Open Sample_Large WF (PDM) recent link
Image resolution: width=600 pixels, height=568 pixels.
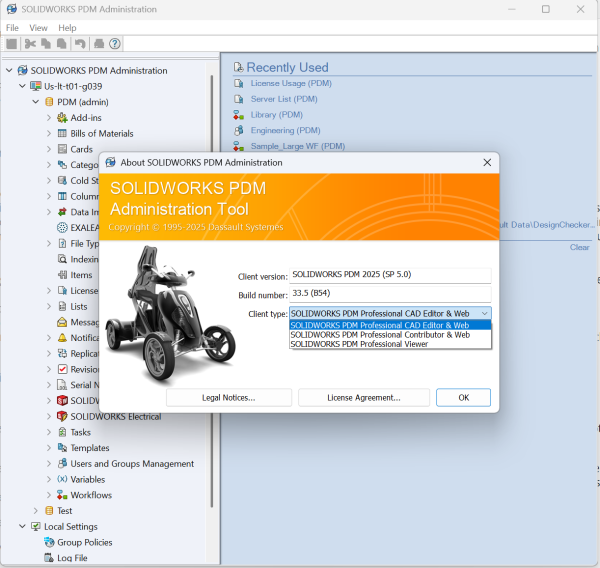[298, 146]
